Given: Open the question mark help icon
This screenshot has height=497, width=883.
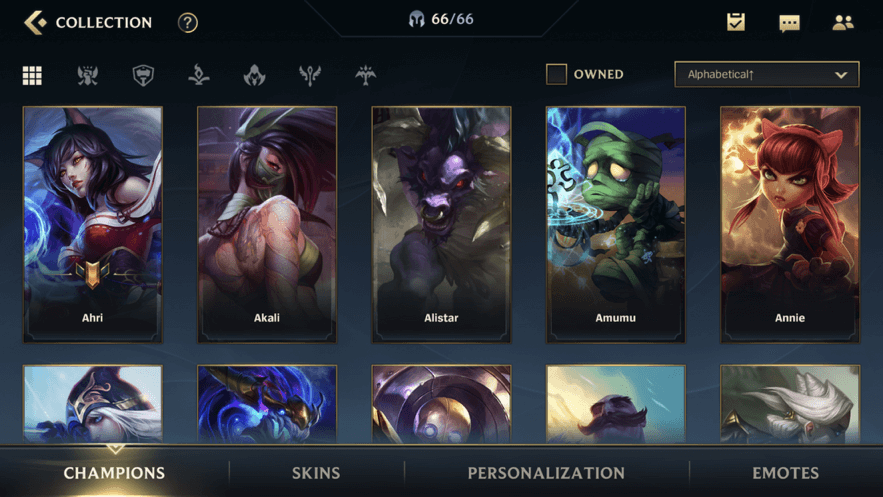Looking at the screenshot, I should click(x=188, y=23).
